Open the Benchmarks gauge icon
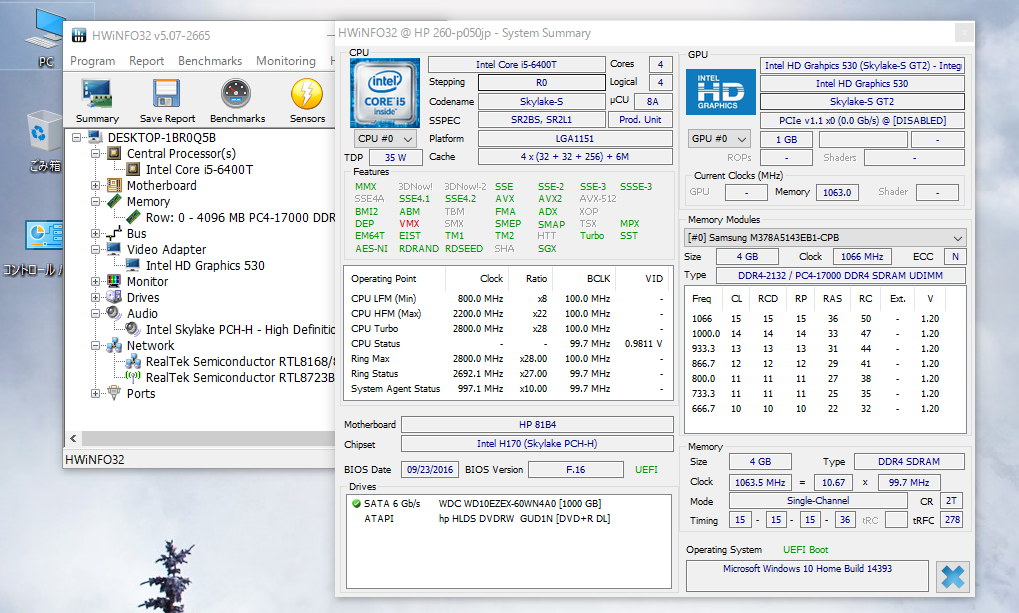 (237, 94)
